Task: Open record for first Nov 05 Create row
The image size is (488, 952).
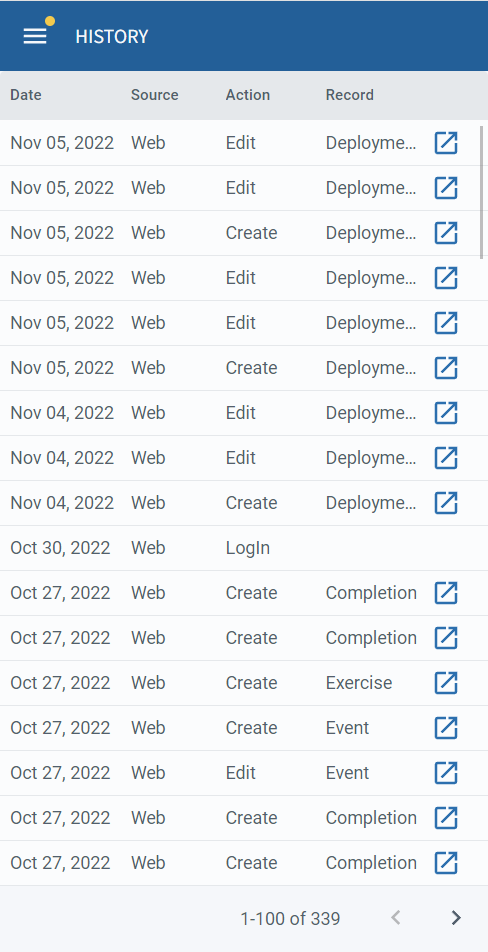Action: click(x=446, y=233)
